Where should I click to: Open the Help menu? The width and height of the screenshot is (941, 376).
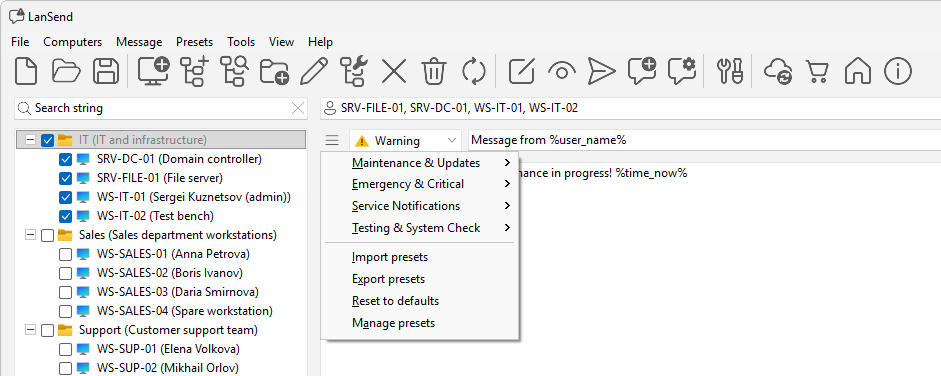coord(320,42)
